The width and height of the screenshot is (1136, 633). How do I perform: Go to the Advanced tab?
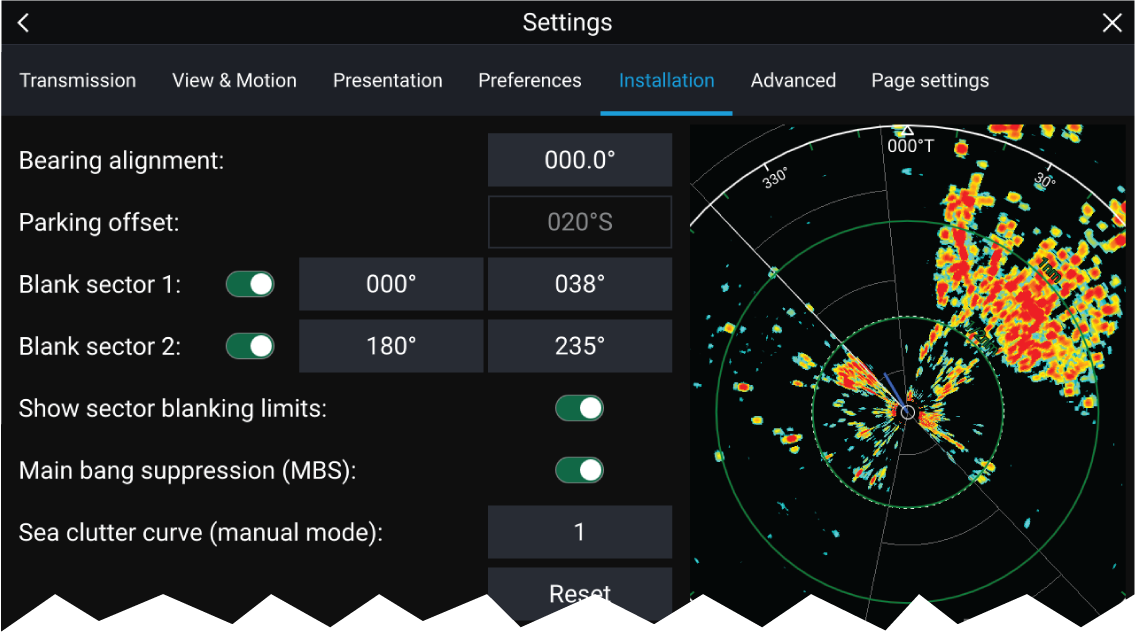click(793, 81)
